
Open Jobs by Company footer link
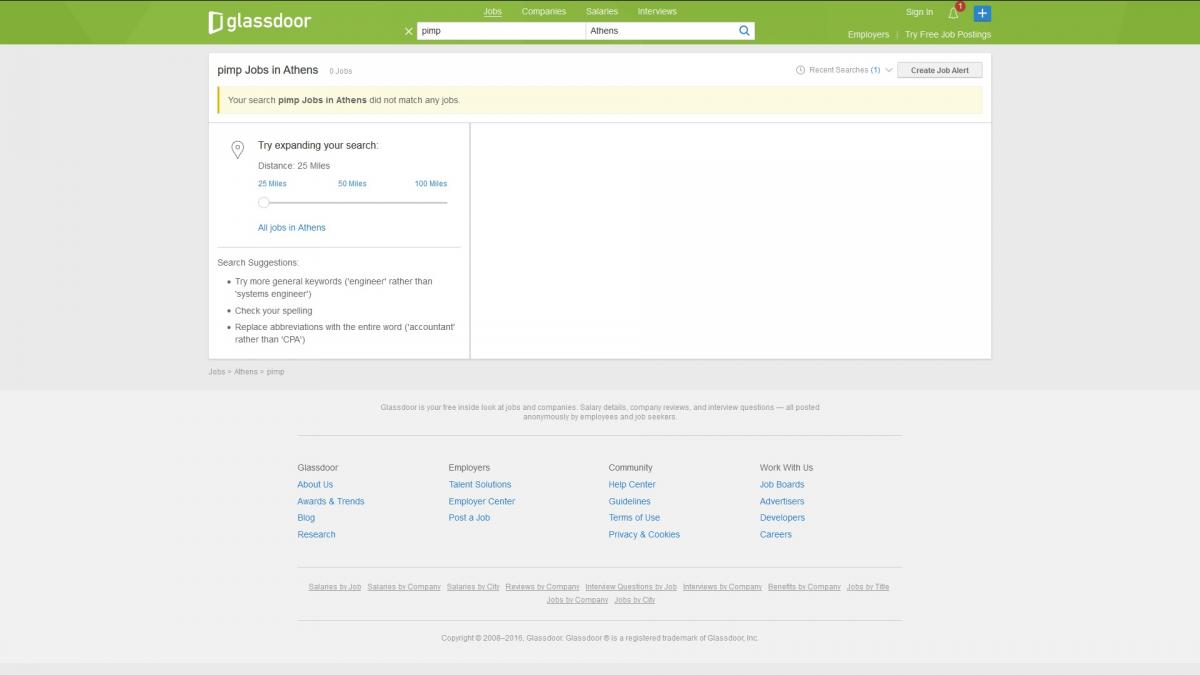point(577,600)
